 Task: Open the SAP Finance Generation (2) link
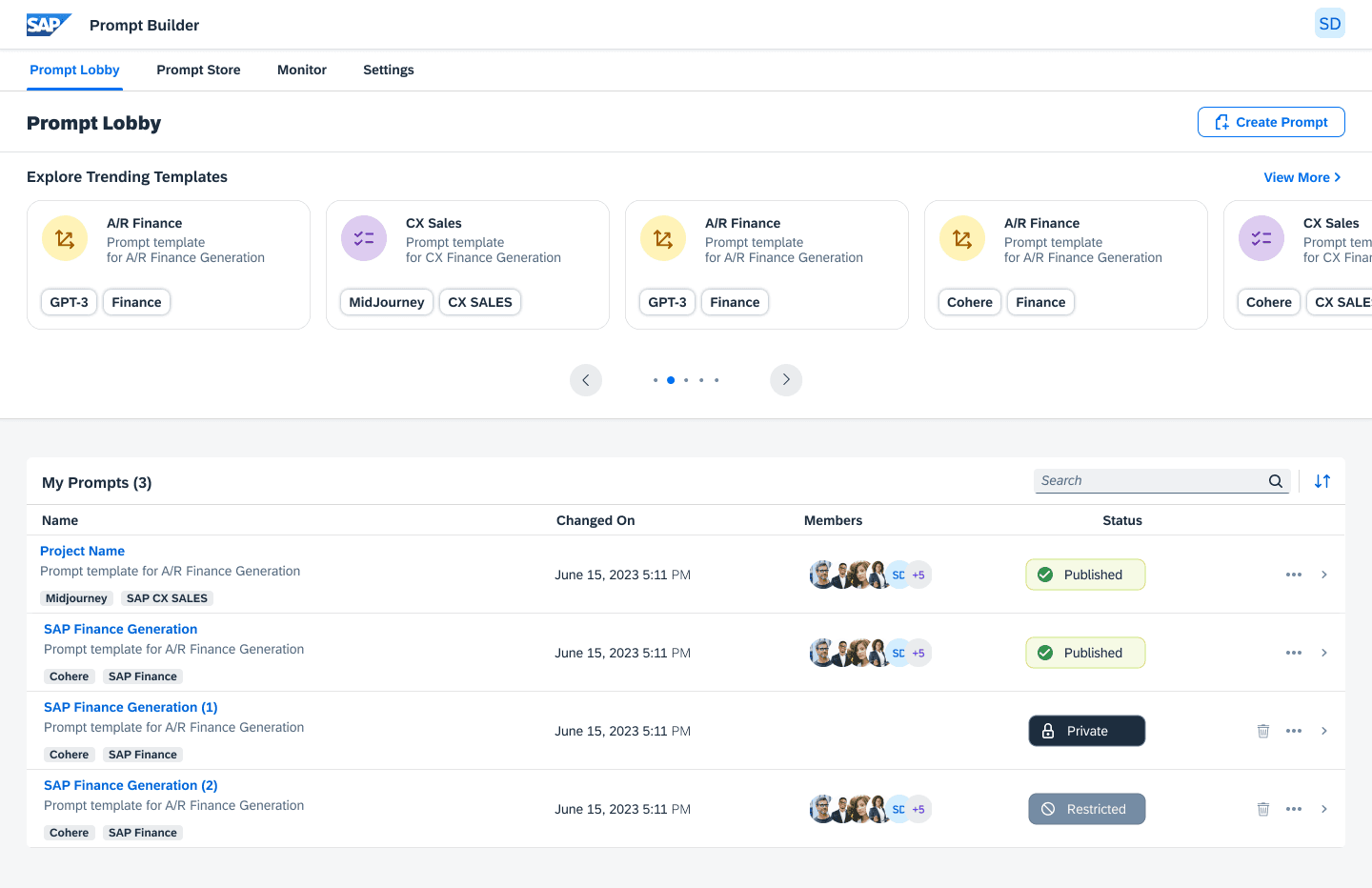click(131, 785)
